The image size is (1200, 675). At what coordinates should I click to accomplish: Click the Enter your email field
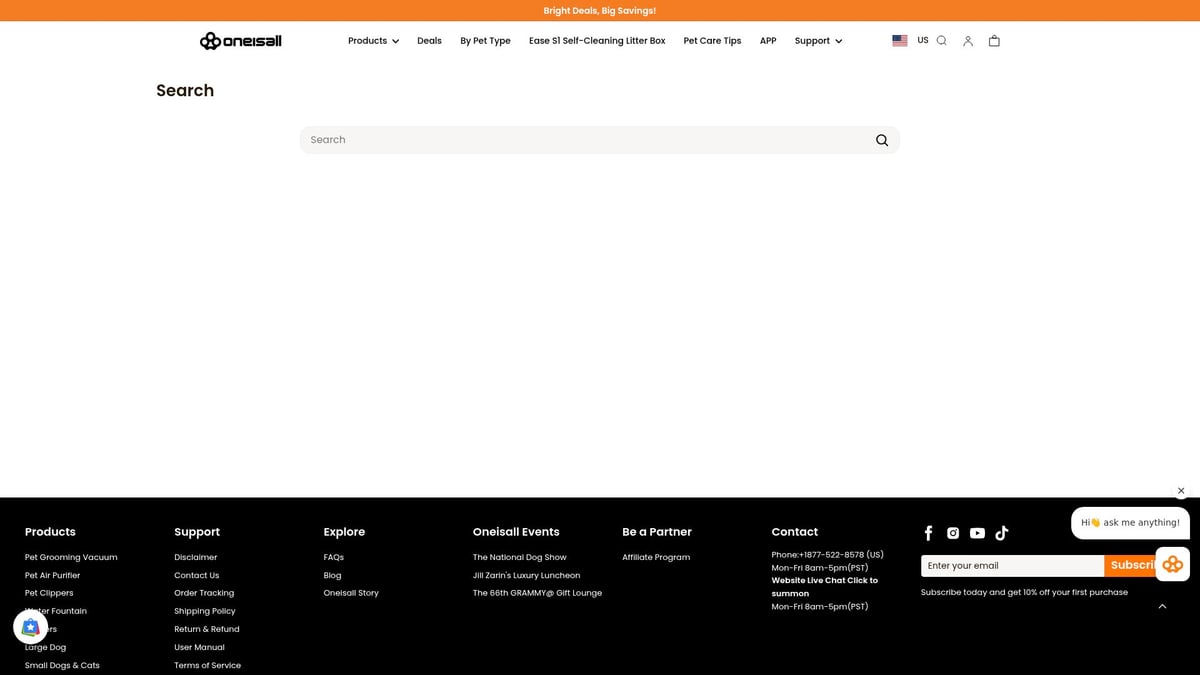(1011, 566)
